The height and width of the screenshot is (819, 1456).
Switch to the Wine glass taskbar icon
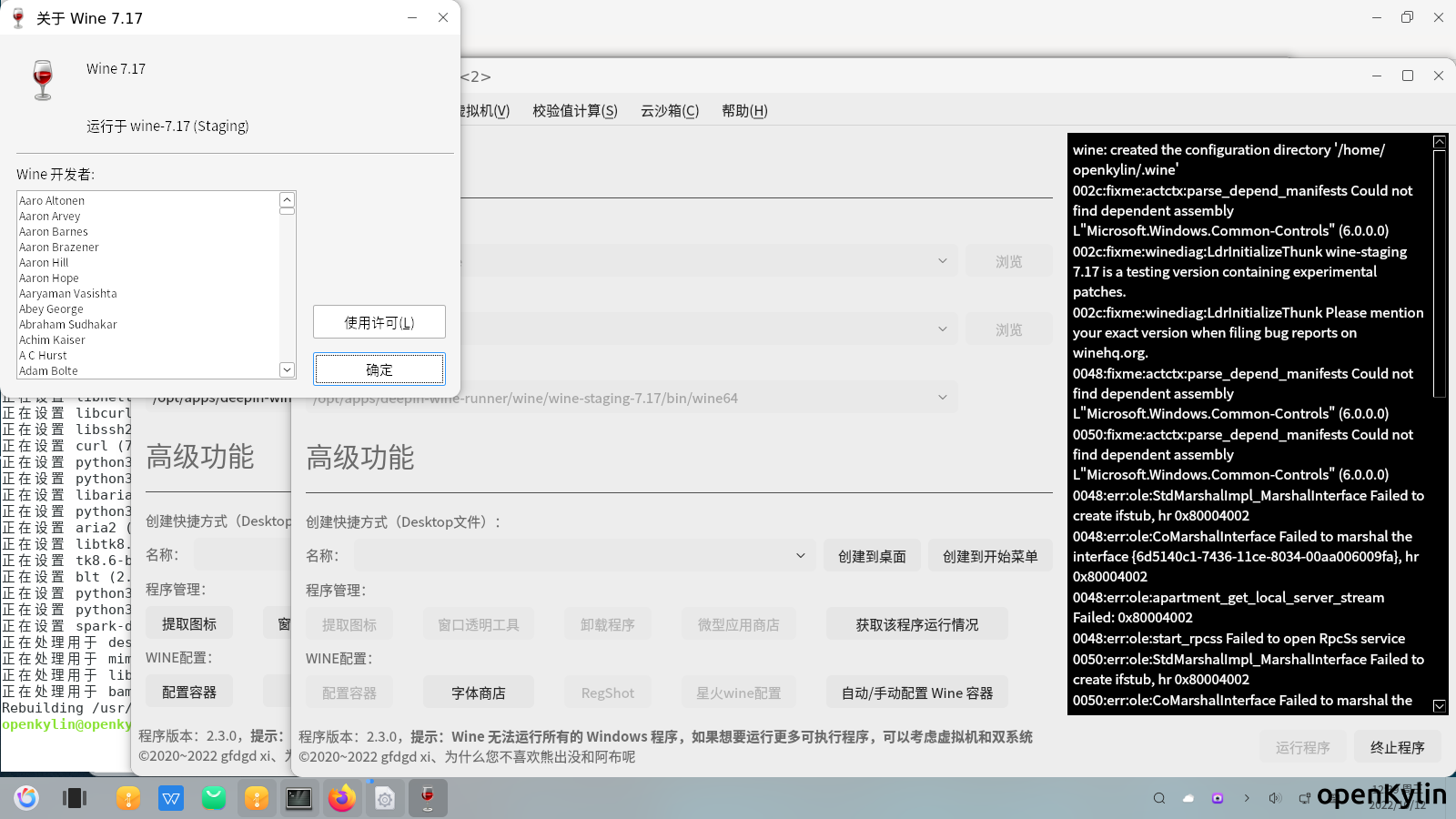coord(428,798)
